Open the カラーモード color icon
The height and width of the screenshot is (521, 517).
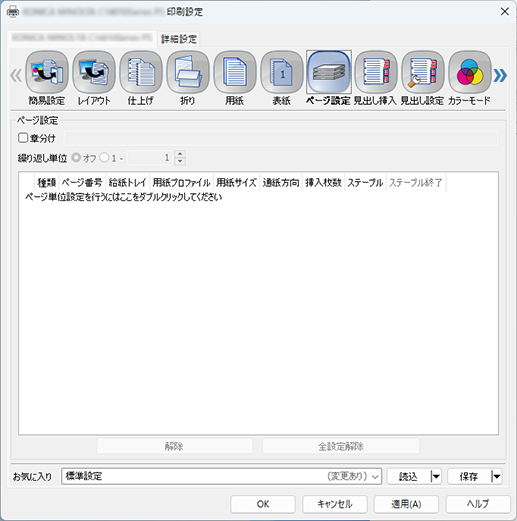470,78
